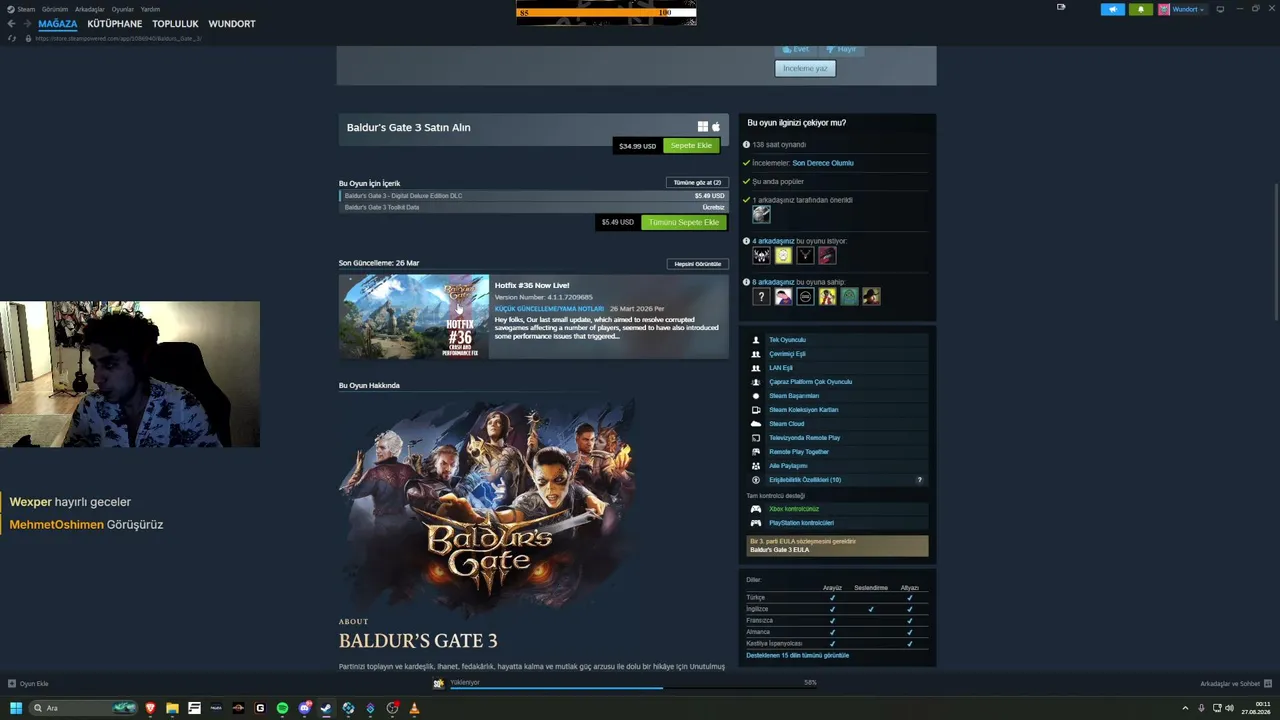Open the Arkadaşlar menu
Viewport: 1280px width, 720px height.
pos(90,9)
